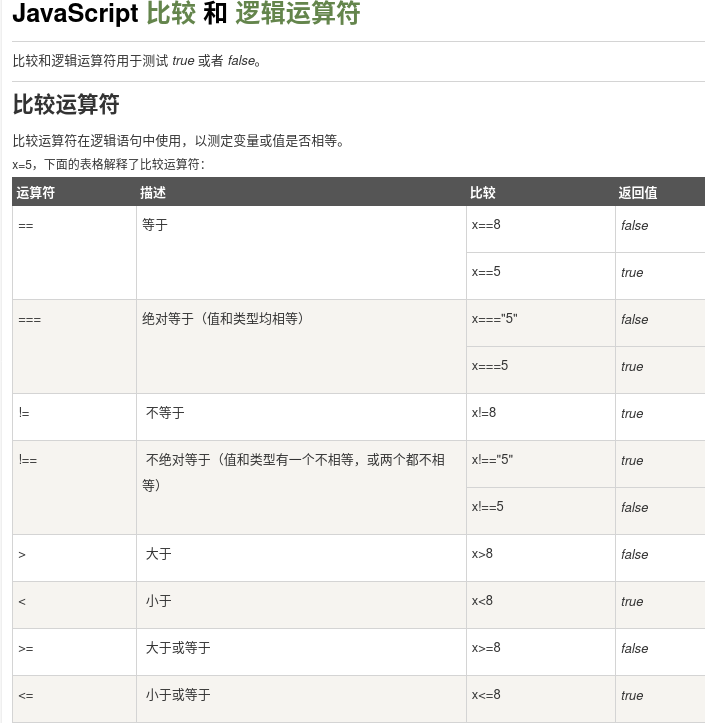This screenshot has height=723, width=705.
Task: Click the '不等于' description cell
Action: point(302,417)
